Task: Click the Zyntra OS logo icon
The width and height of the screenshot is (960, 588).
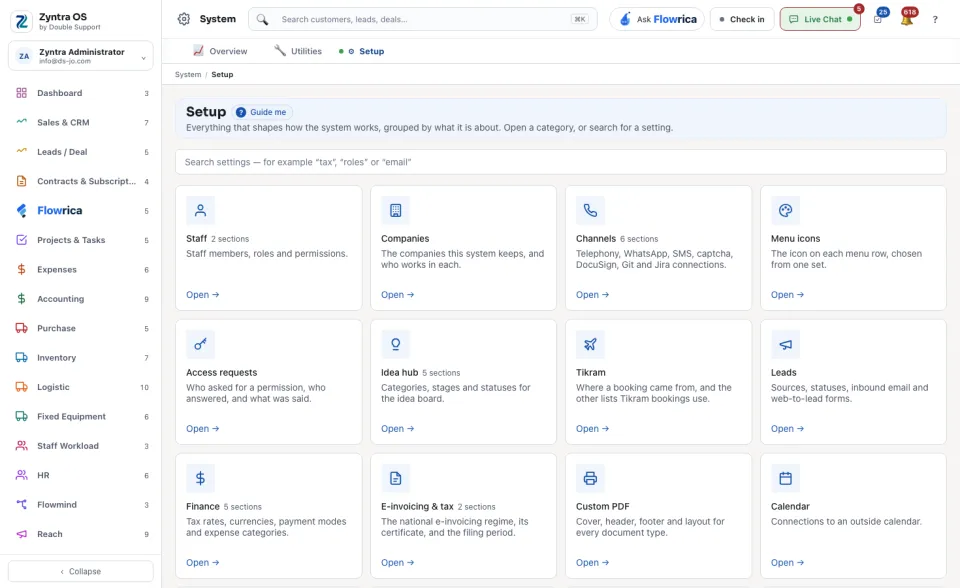Action: tap(21, 21)
